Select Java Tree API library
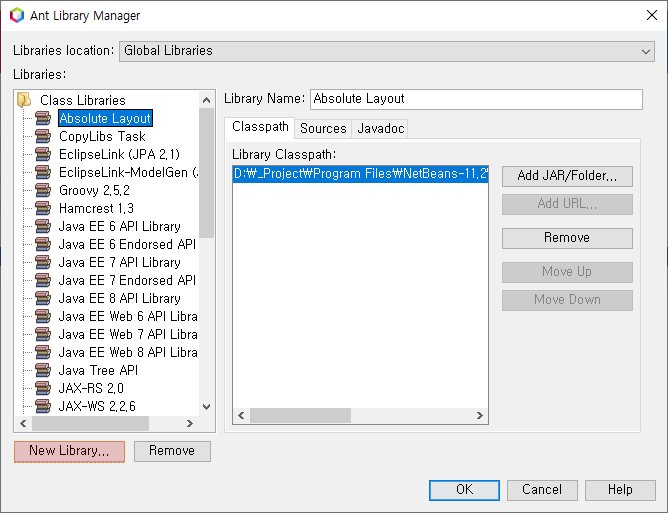This screenshot has width=668, height=513. coord(98,371)
